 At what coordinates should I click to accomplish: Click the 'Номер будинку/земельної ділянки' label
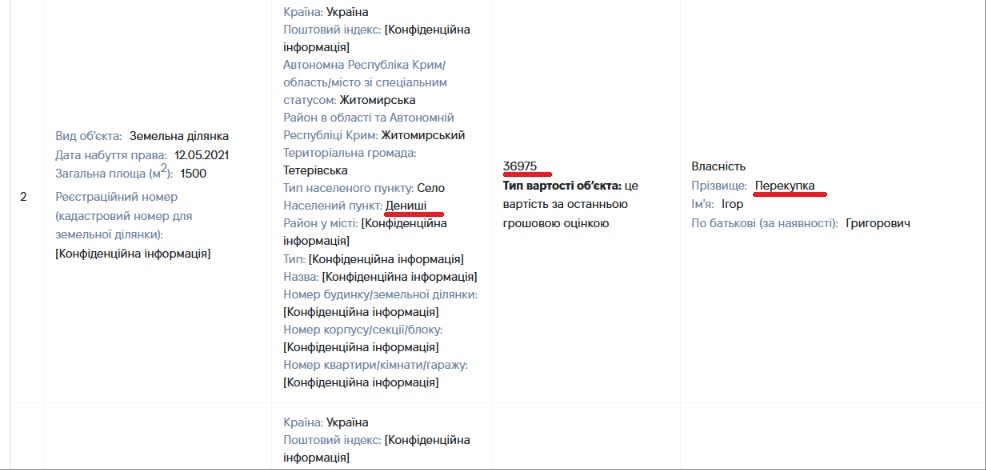click(x=380, y=294)
